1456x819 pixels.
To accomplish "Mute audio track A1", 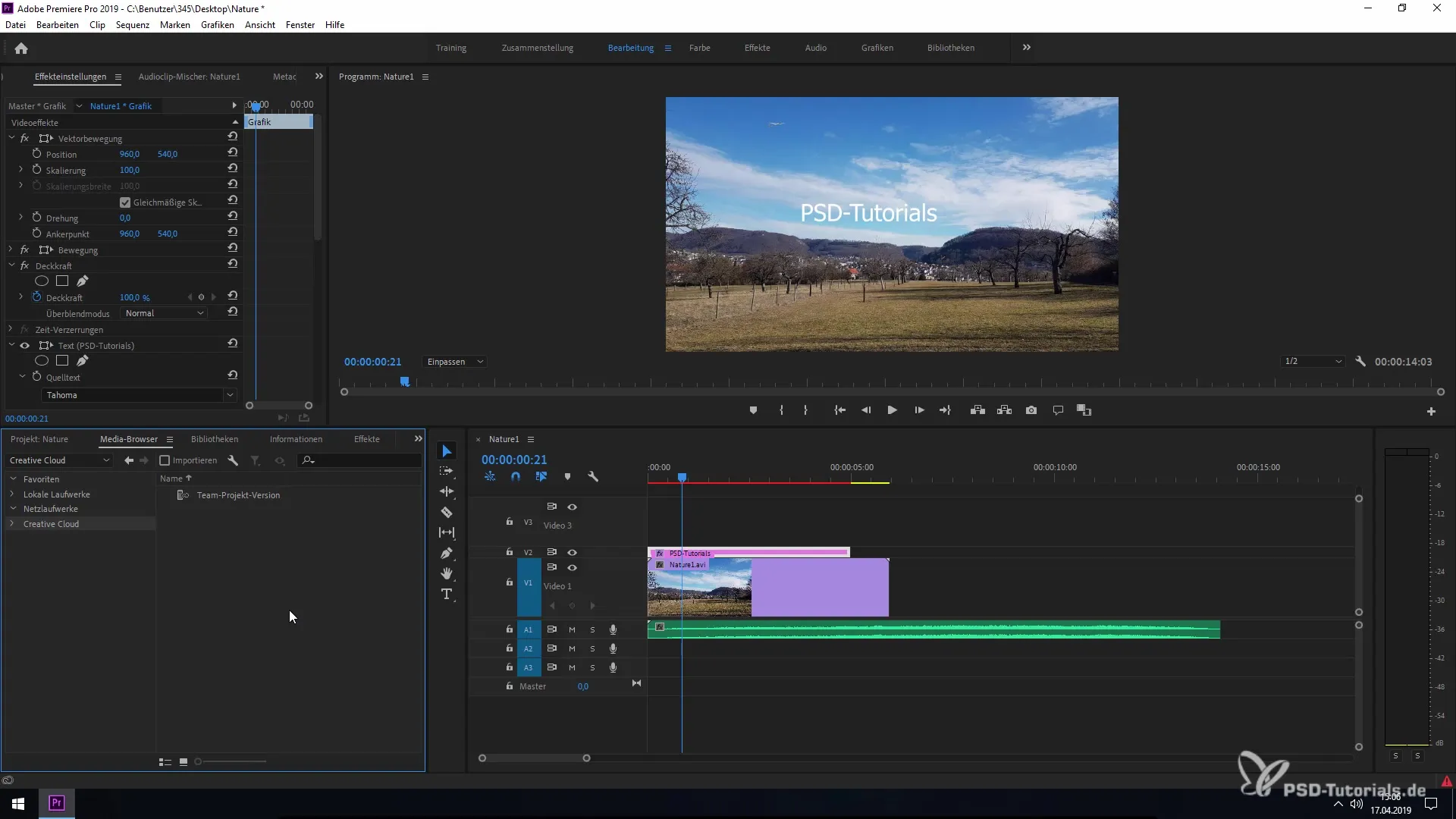I will [572, 629].
